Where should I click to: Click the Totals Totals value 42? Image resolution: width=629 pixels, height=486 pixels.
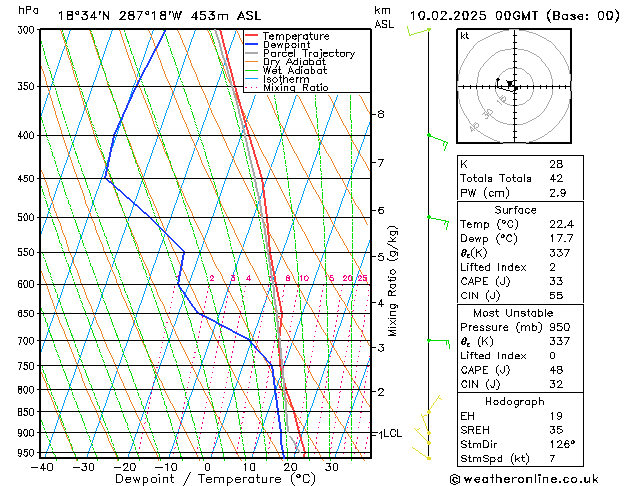pos(556,178)
